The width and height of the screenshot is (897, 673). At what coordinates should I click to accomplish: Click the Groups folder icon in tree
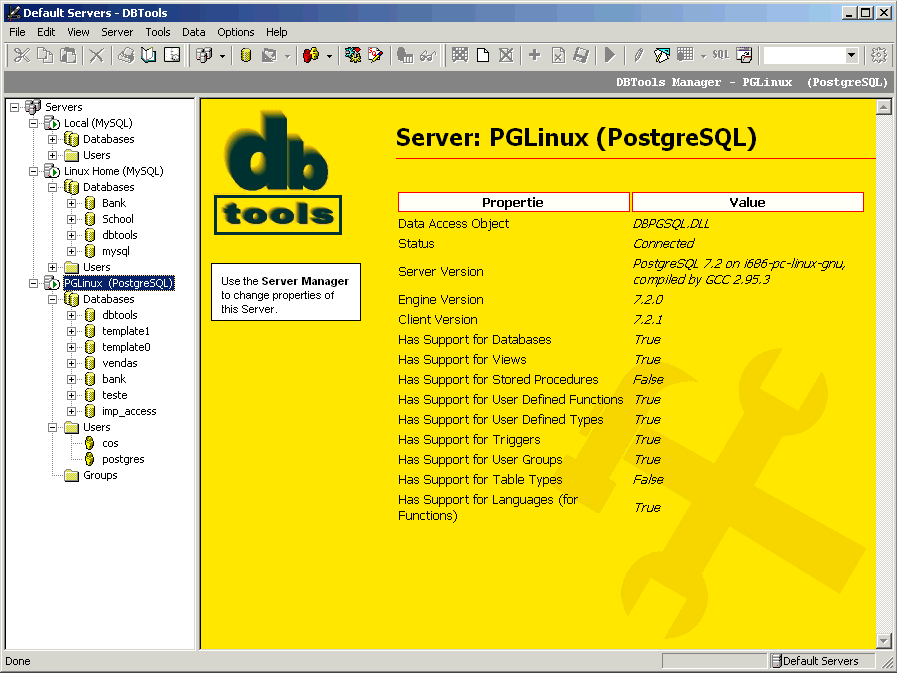tap(72, 476)
